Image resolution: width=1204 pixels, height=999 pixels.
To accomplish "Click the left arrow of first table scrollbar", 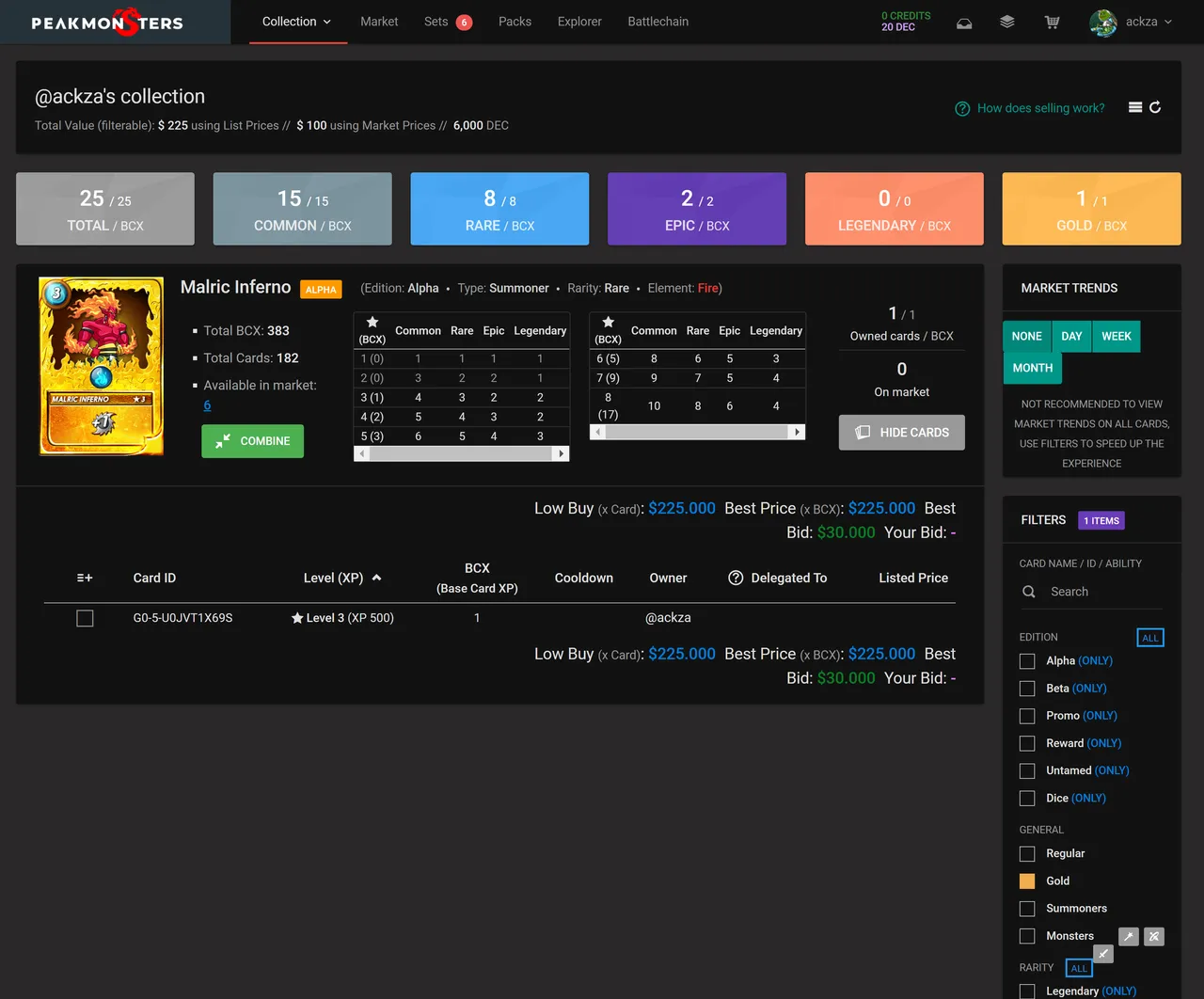I will click(x=362, y=453).
